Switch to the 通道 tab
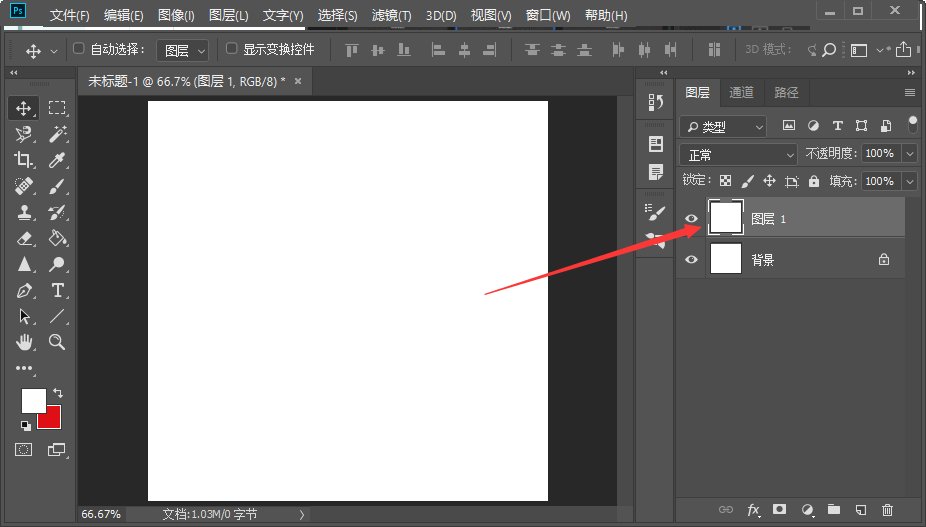 (741, 93)
